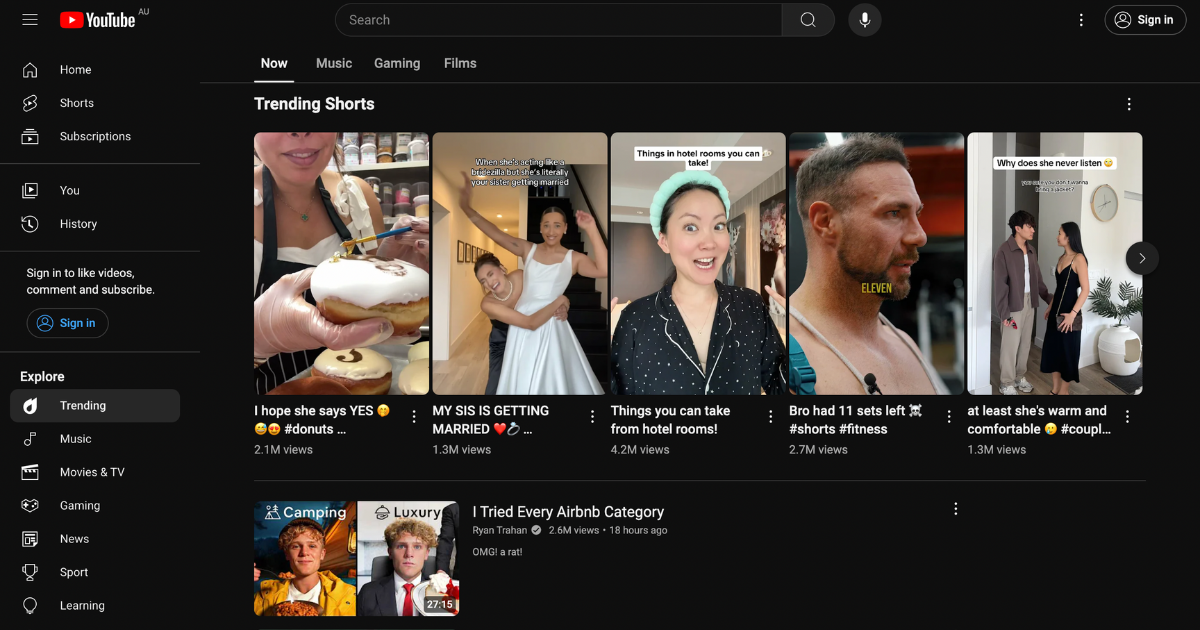Image resolution: width=1200 pixels, height=630 pixels.
Task: Start a voice search with the microphone
Action: click(864, 19)
